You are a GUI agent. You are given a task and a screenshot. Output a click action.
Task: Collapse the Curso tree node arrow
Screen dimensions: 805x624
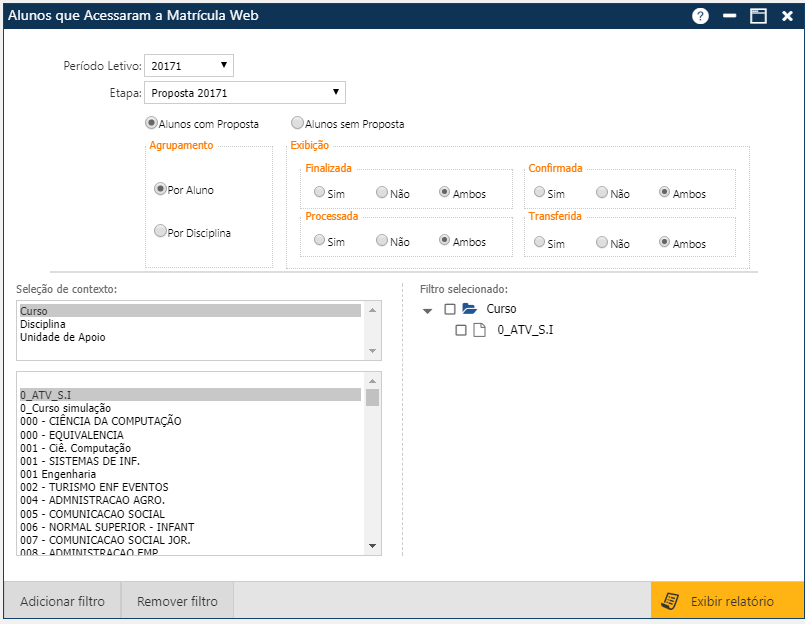click(x=428, y=311)
